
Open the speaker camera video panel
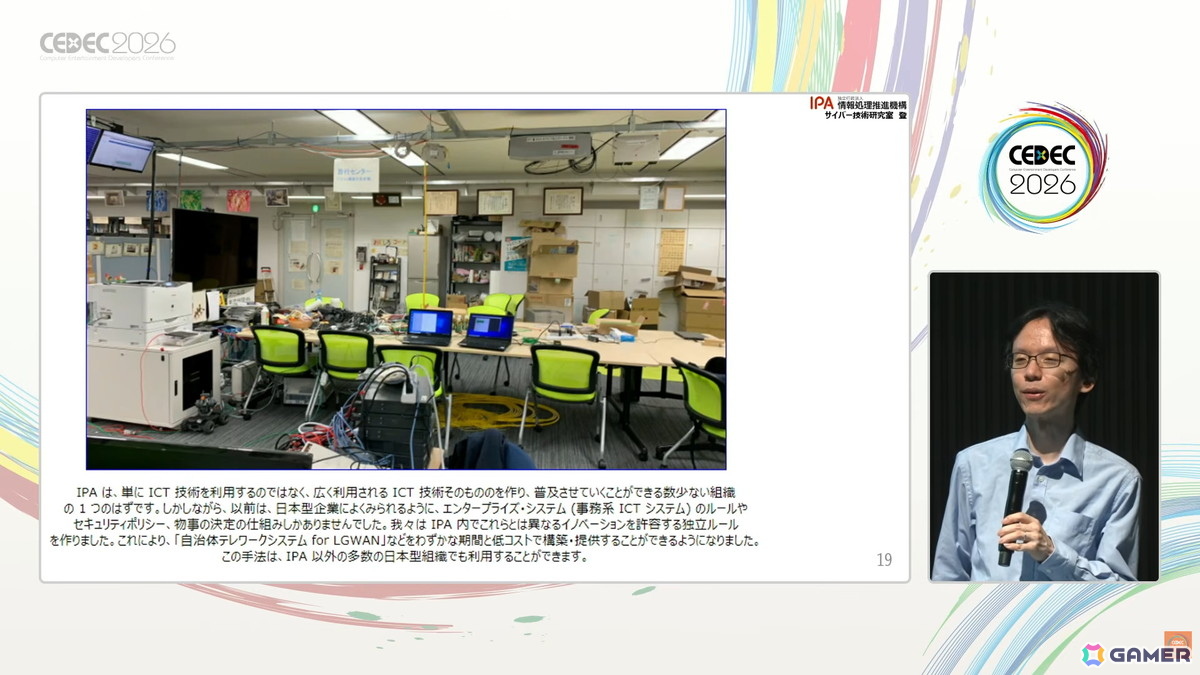click(x=1044, y=426)
